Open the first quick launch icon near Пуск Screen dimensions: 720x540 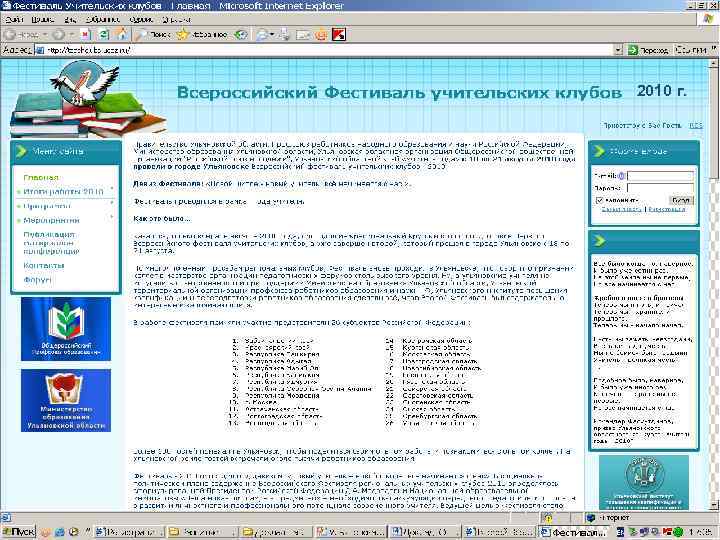point(45,532)
